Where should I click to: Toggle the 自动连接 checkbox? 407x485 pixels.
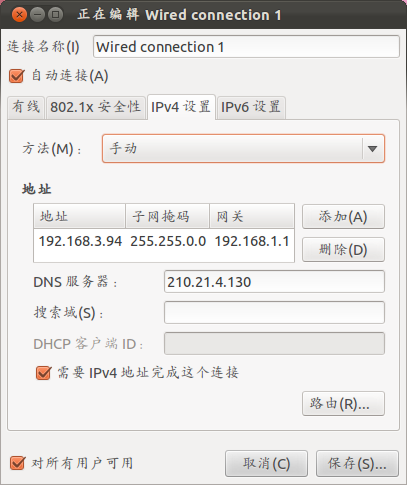(17, 76)
